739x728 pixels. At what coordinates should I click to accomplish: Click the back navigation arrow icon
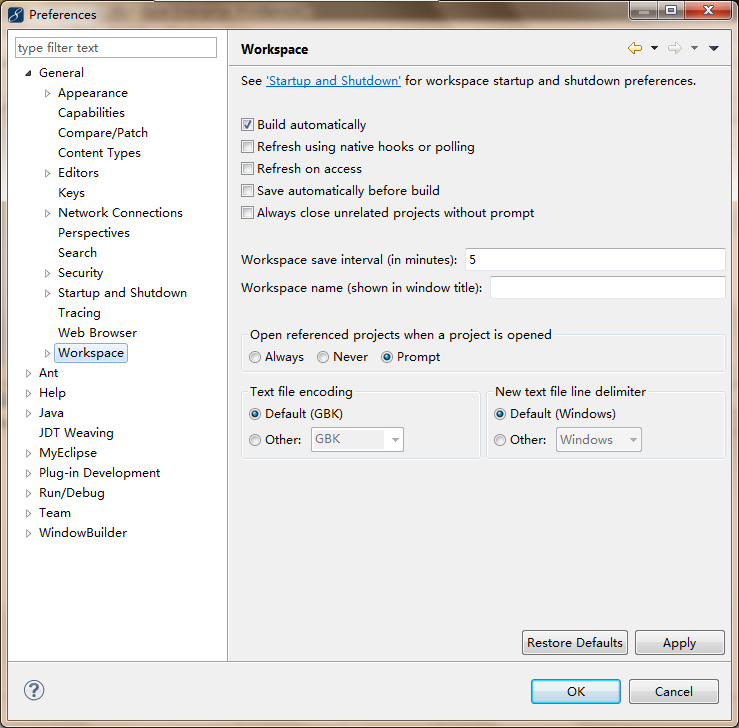[635, 48]
